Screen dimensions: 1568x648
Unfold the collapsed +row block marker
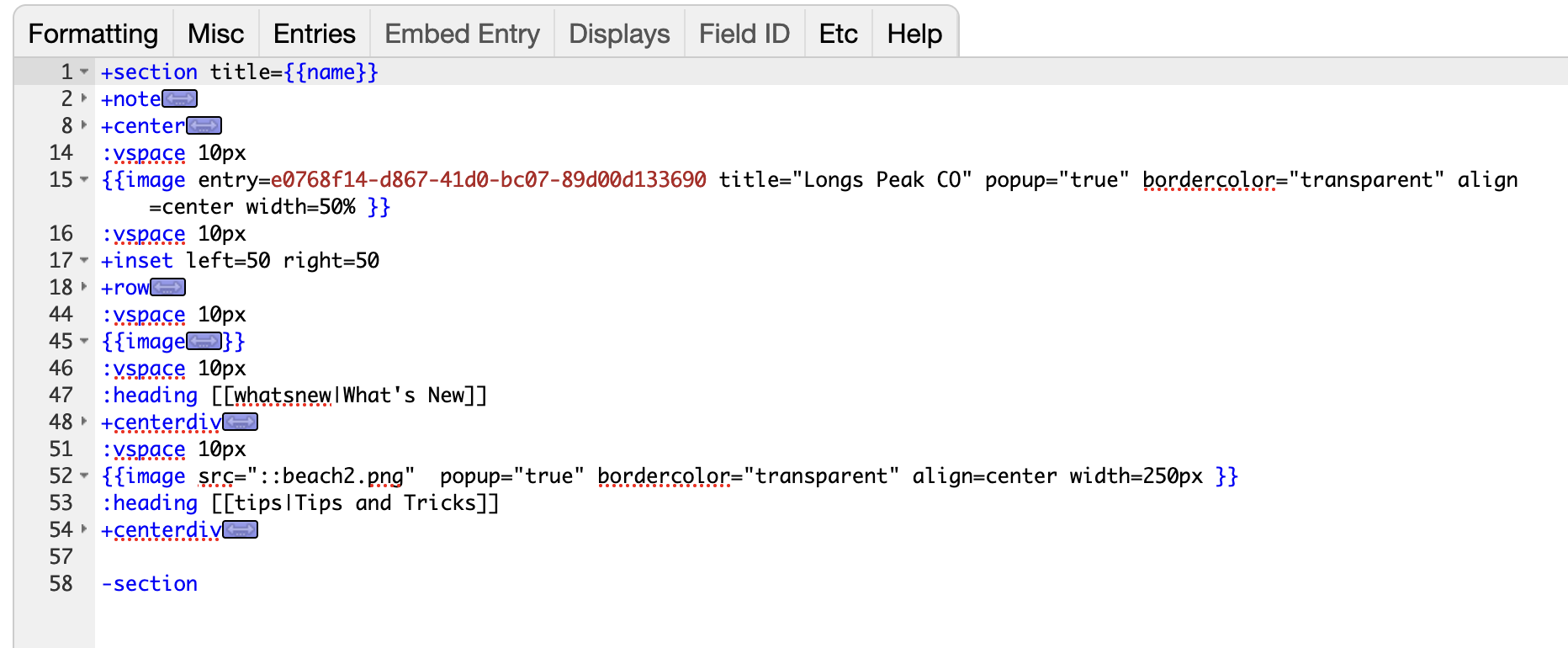click(167, 288)
